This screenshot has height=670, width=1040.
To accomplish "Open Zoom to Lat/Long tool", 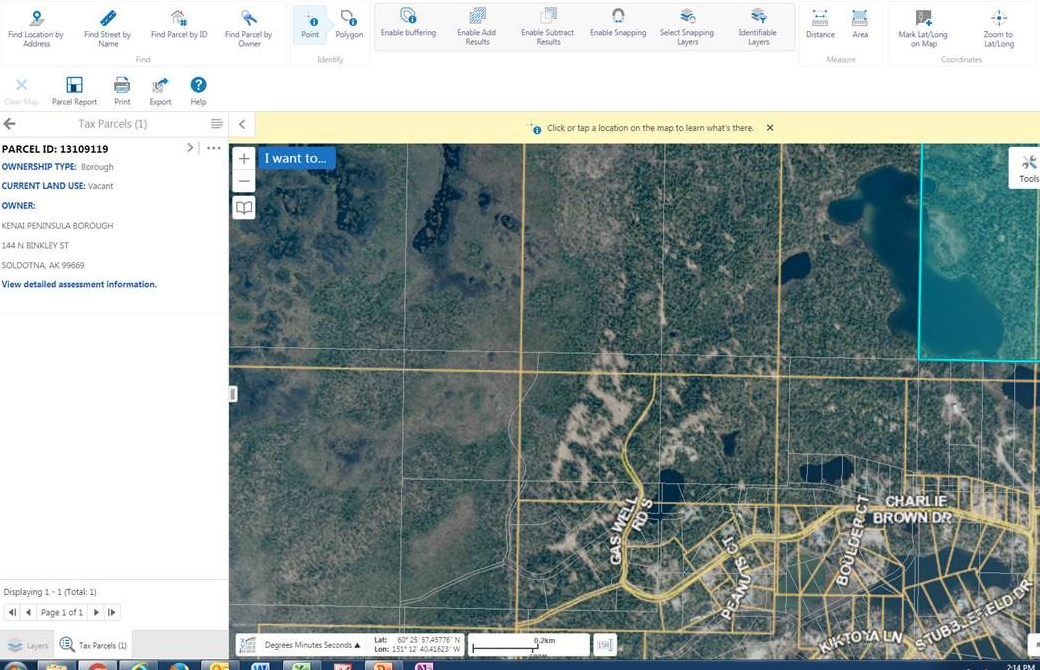I will tap(998, 29).
